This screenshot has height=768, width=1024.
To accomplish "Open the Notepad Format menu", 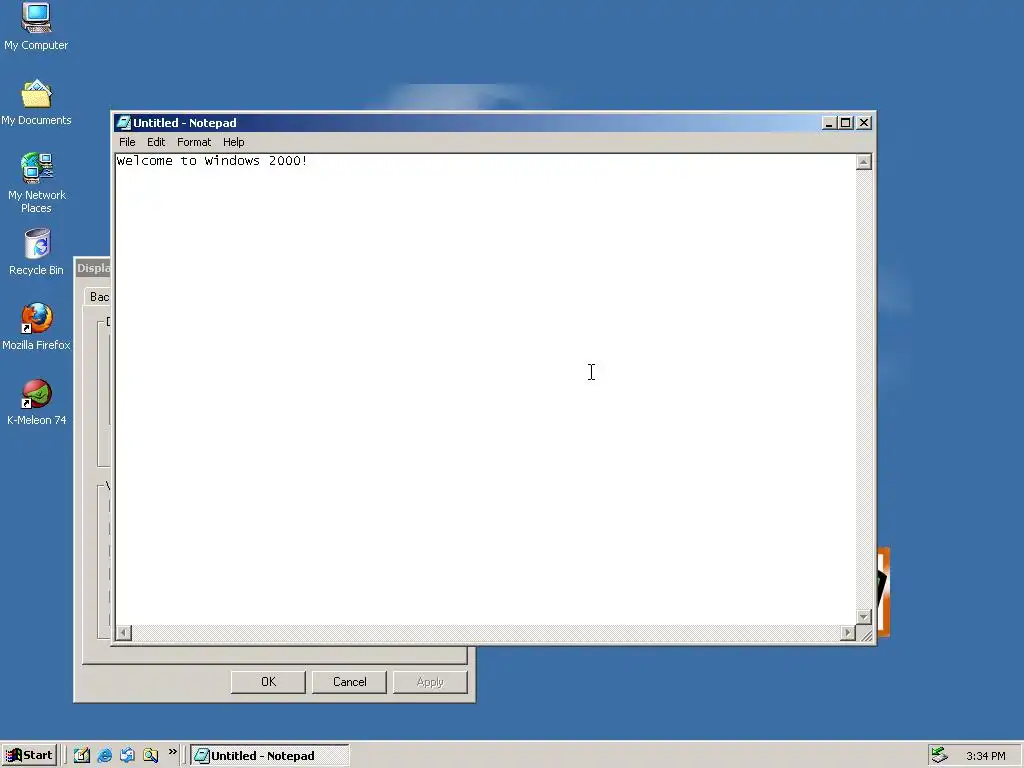I will [x=194, y=142].
